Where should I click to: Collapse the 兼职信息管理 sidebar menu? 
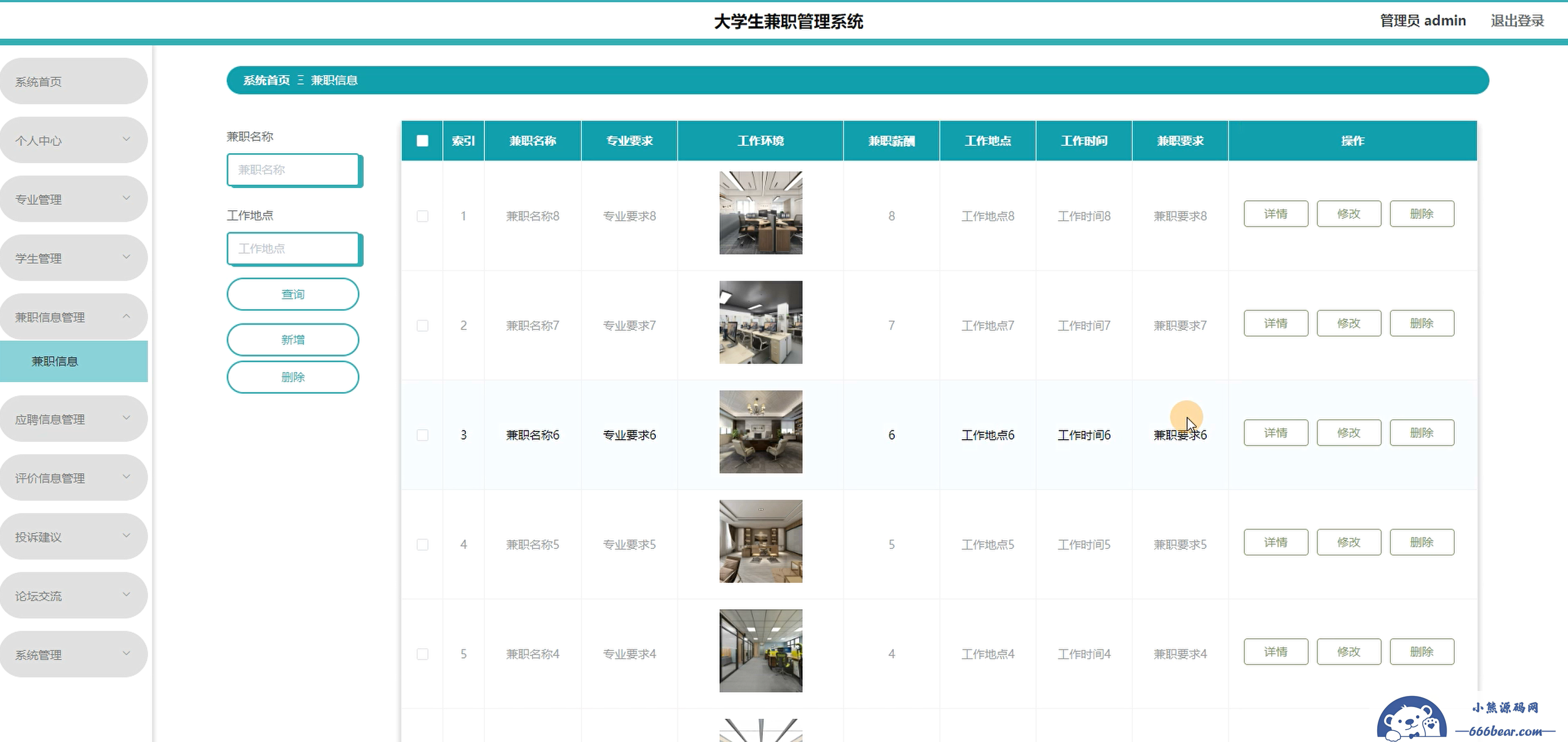74,317
